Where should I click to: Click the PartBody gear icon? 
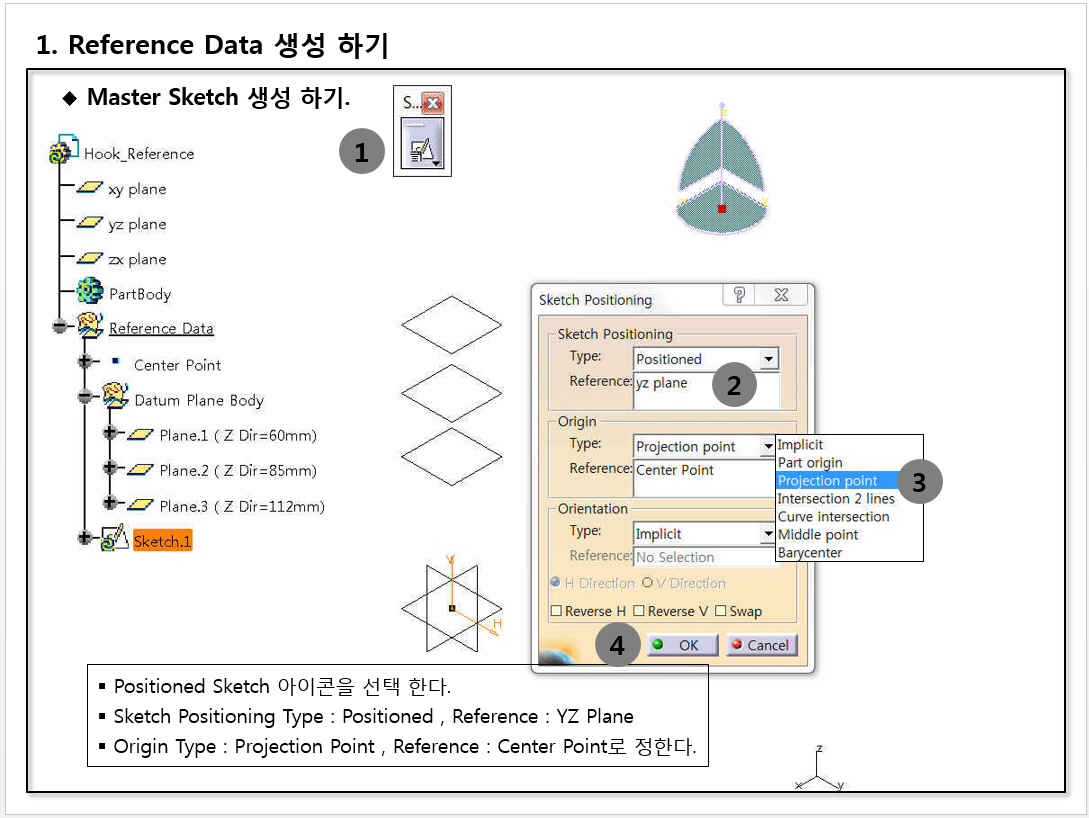coord(90,293)
